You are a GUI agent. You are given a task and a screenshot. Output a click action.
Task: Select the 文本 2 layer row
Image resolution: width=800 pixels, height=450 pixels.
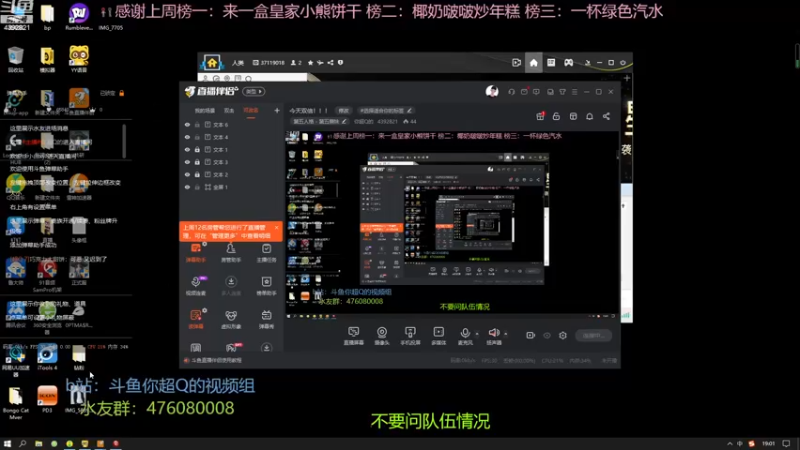point(232,174)
